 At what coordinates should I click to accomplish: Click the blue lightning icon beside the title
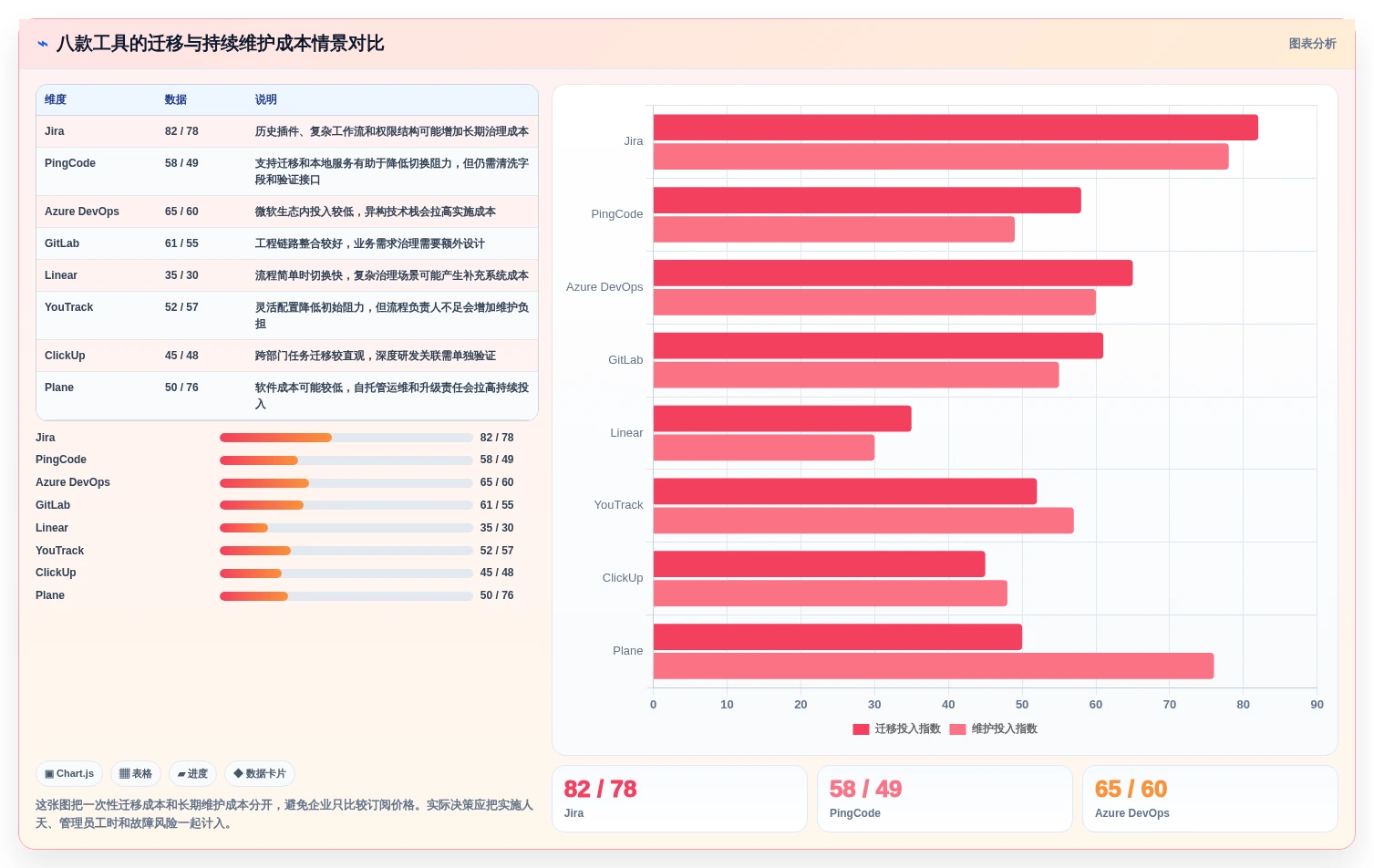point(42,44)
